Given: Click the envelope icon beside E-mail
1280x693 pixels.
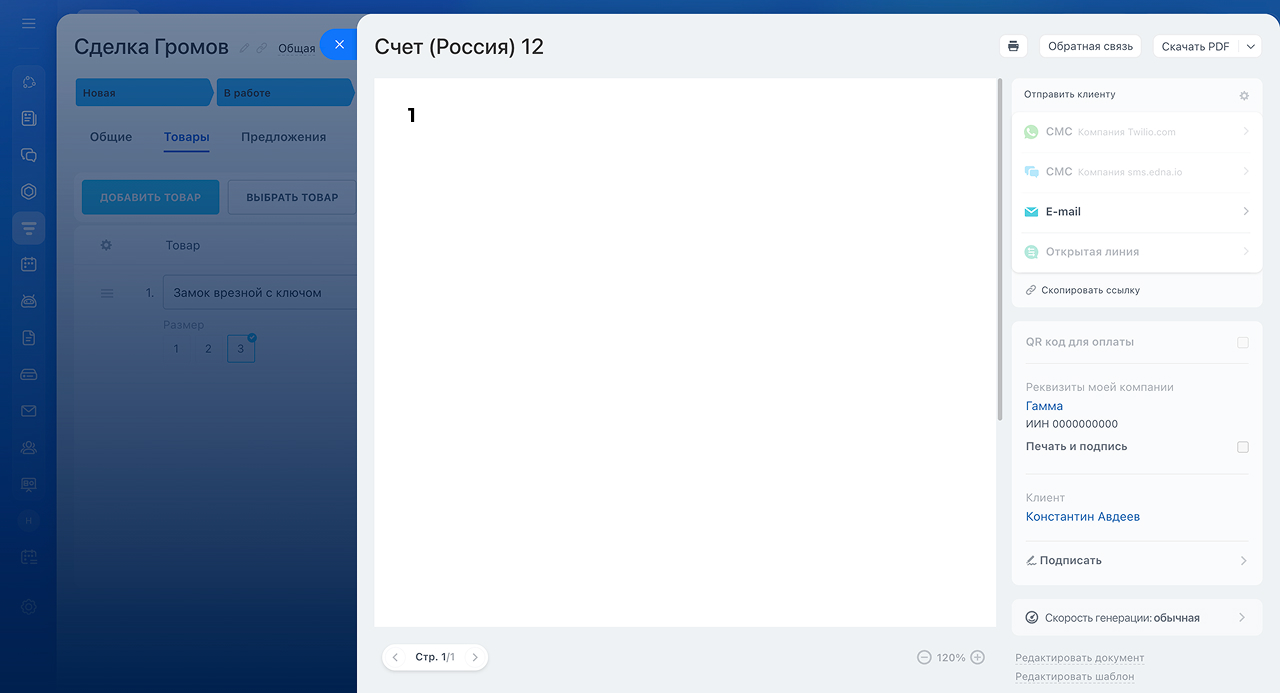Looking at the screenshot, I should point(1032,212).
